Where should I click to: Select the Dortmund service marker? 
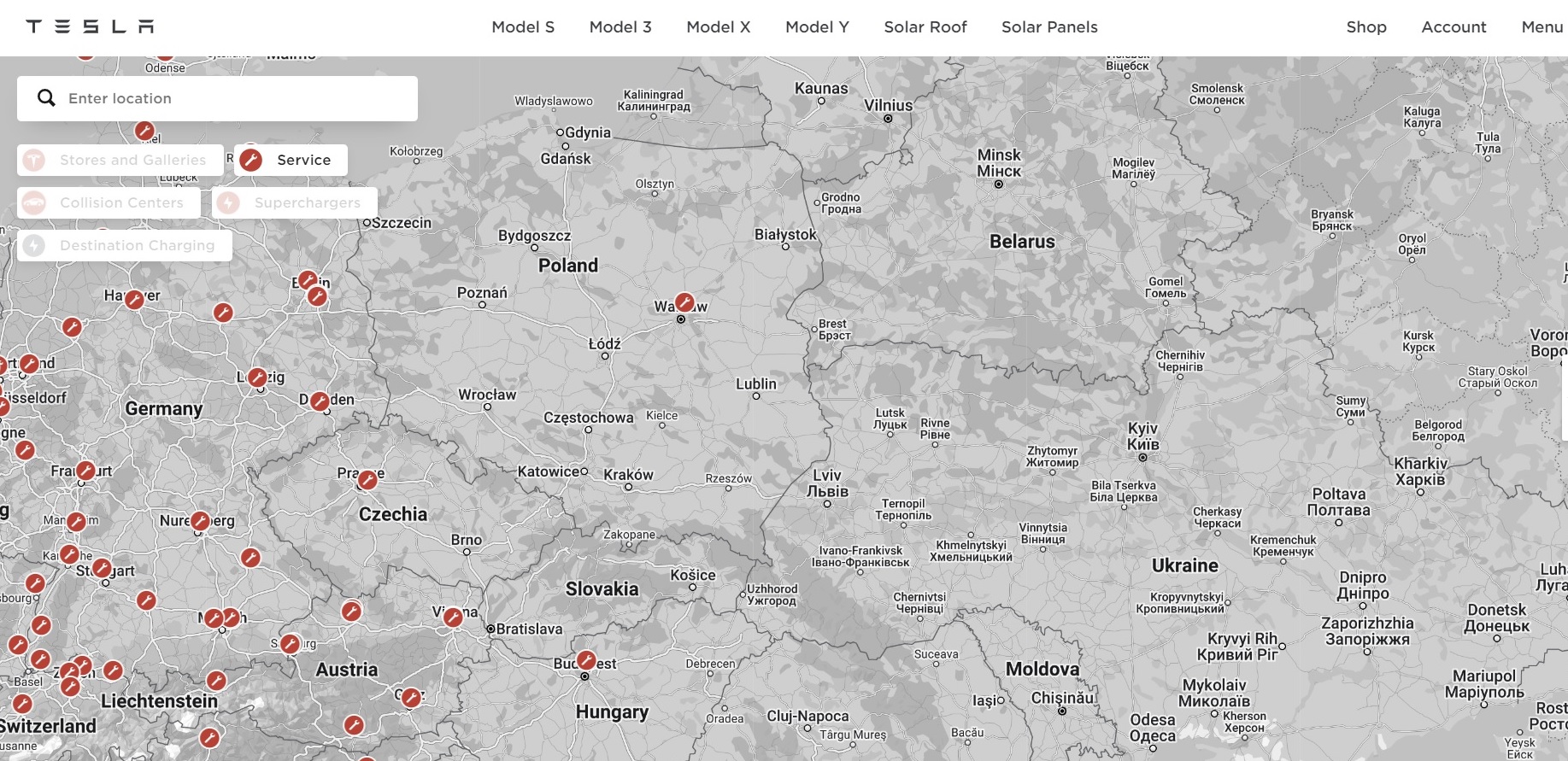coord(29,365)
